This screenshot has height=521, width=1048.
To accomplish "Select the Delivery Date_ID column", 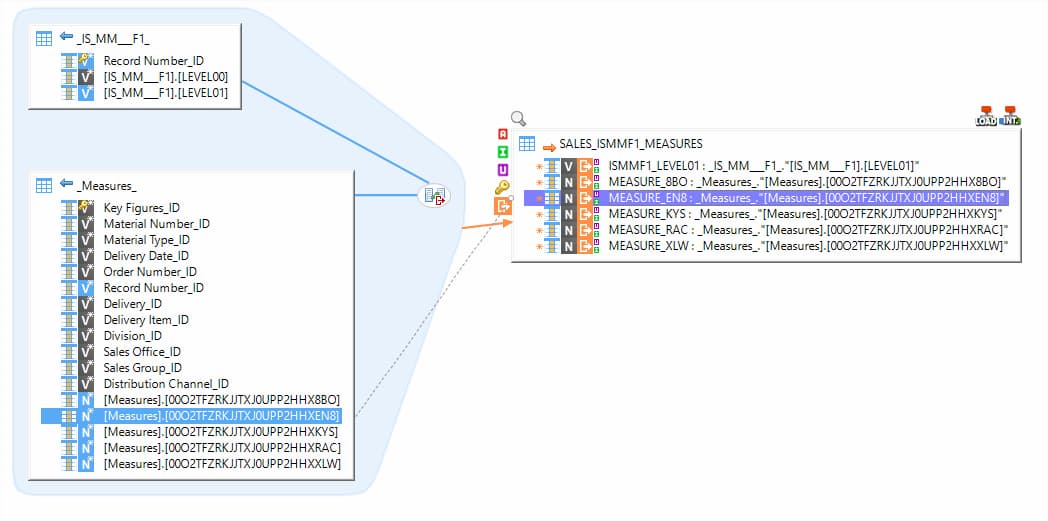I will [x=146, y=256].
